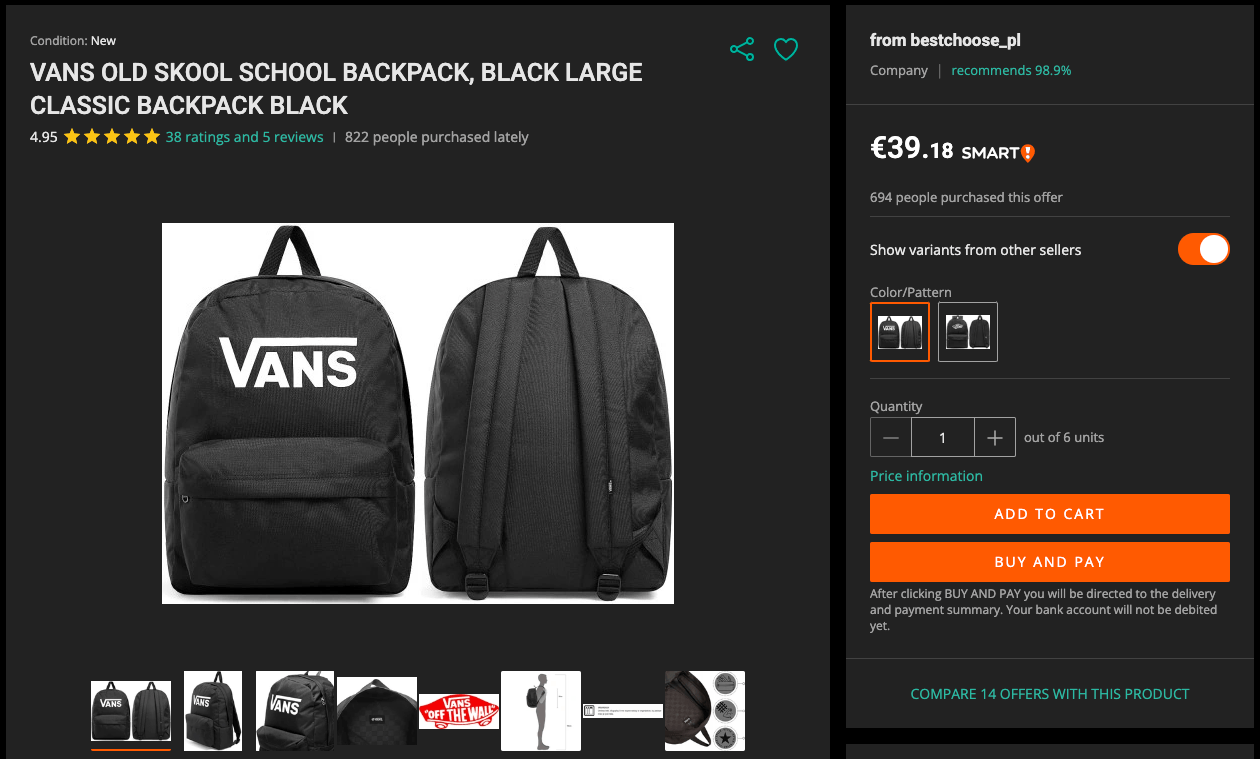The image size is (1260, 759).
Task: Click the five-star rating icons
Action: [112, 137]
